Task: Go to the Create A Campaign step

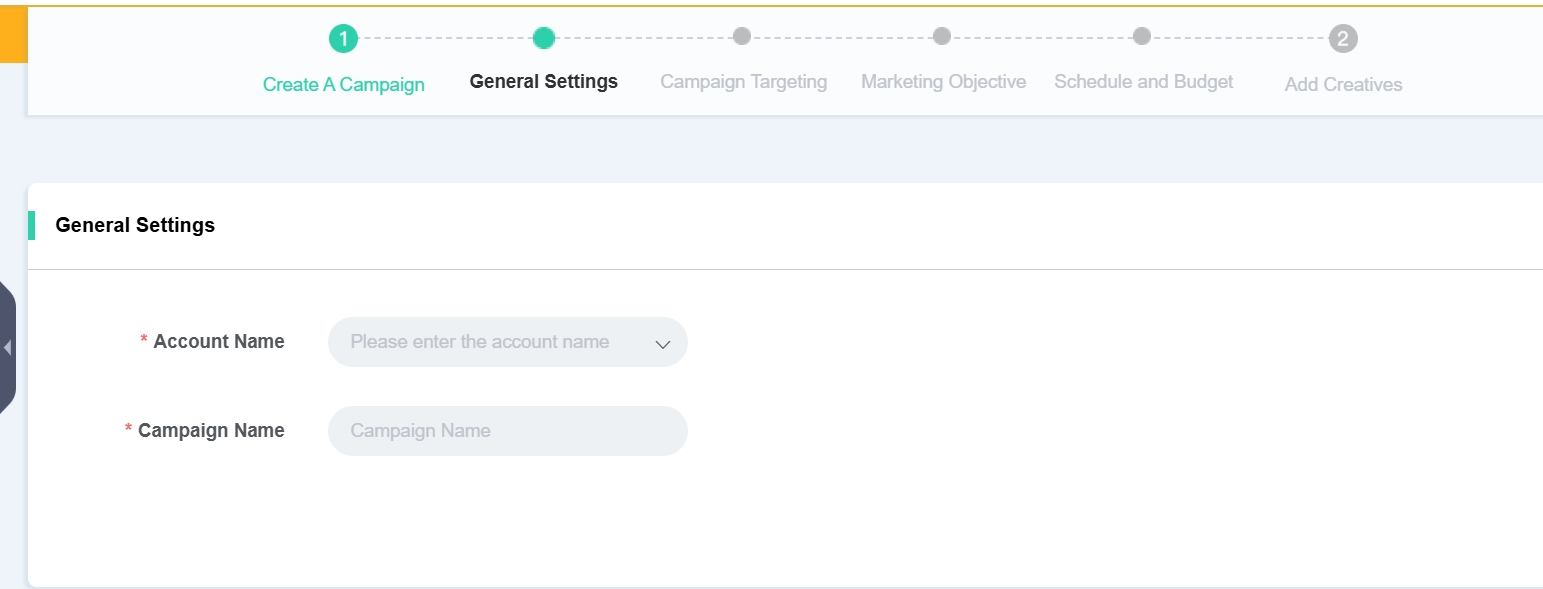Action: click(343, 85)
